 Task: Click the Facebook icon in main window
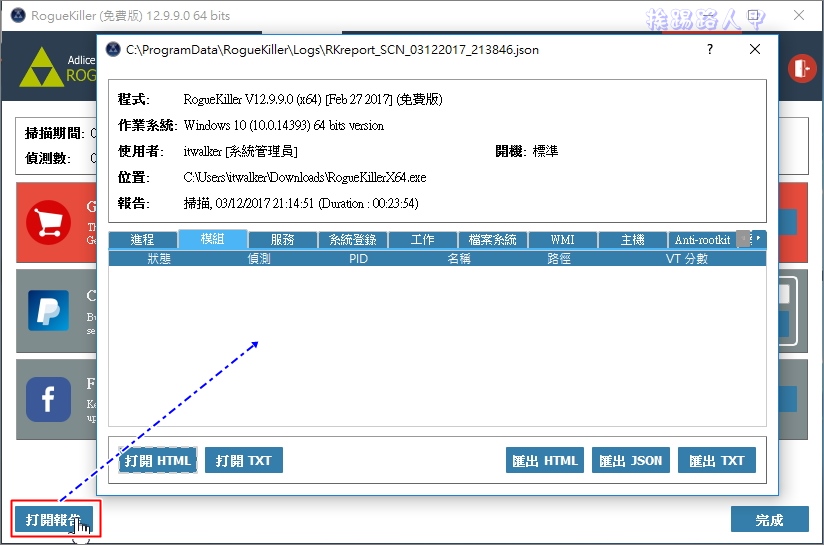click(48, 399)
